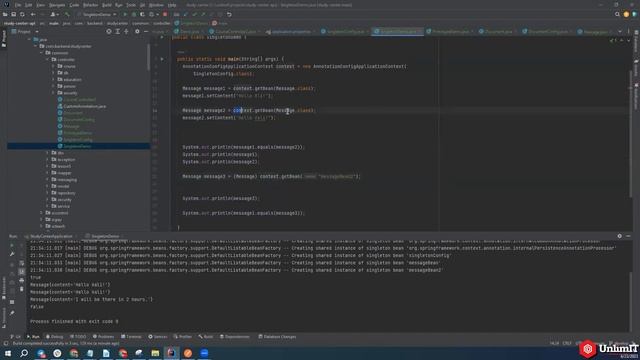Image resolution: width=640 pixels, height=360 pixels.
Task: Open the editor tabs overflow chevron
Action: coord(620,31)
